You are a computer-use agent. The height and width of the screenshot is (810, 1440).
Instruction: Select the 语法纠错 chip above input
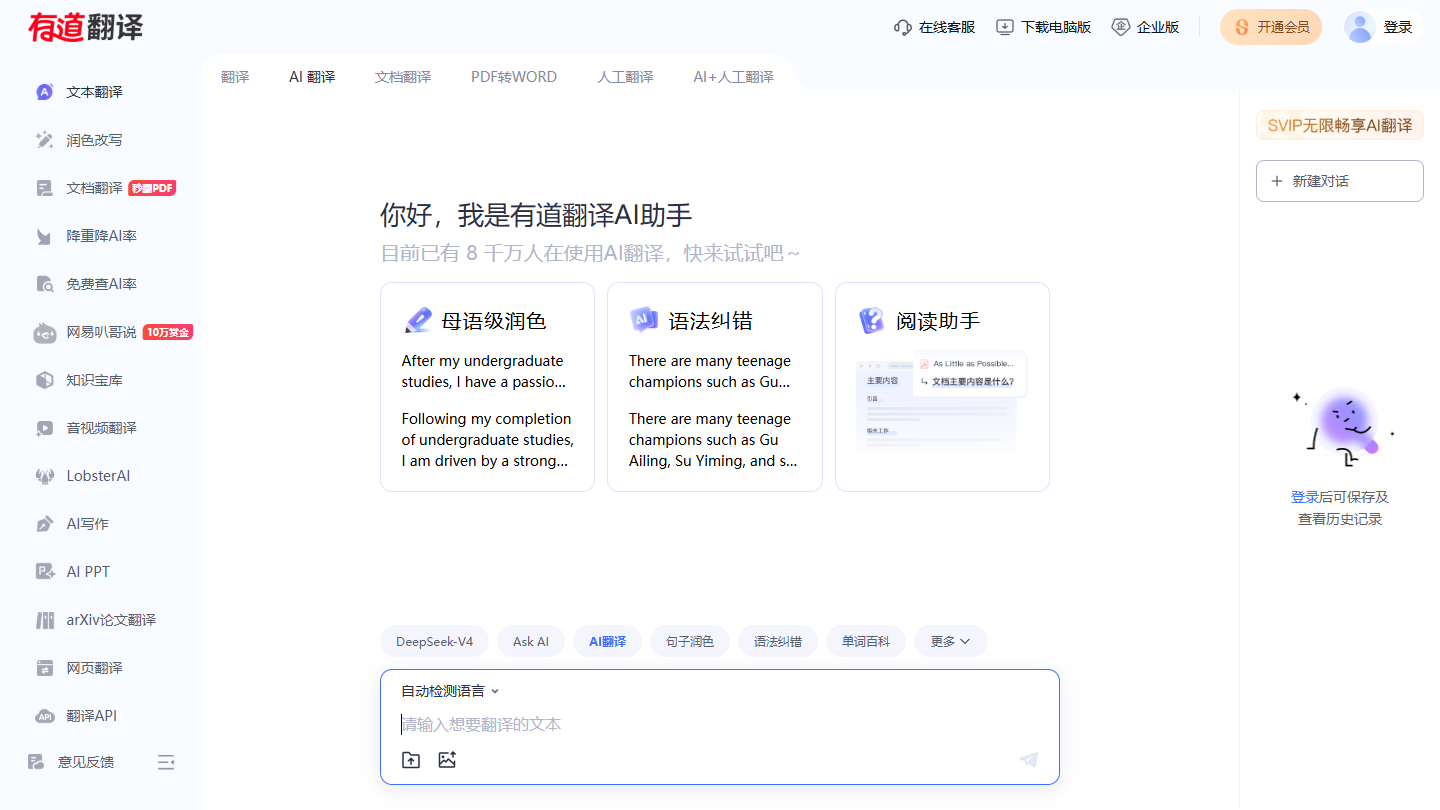click(778, 641)
